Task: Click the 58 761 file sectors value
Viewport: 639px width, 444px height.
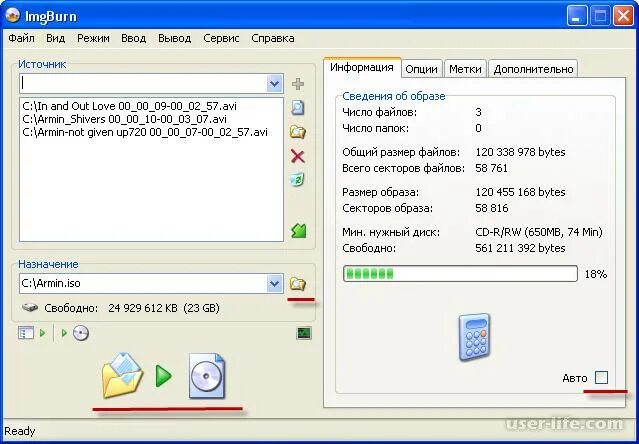Action: tap(491, 168)
